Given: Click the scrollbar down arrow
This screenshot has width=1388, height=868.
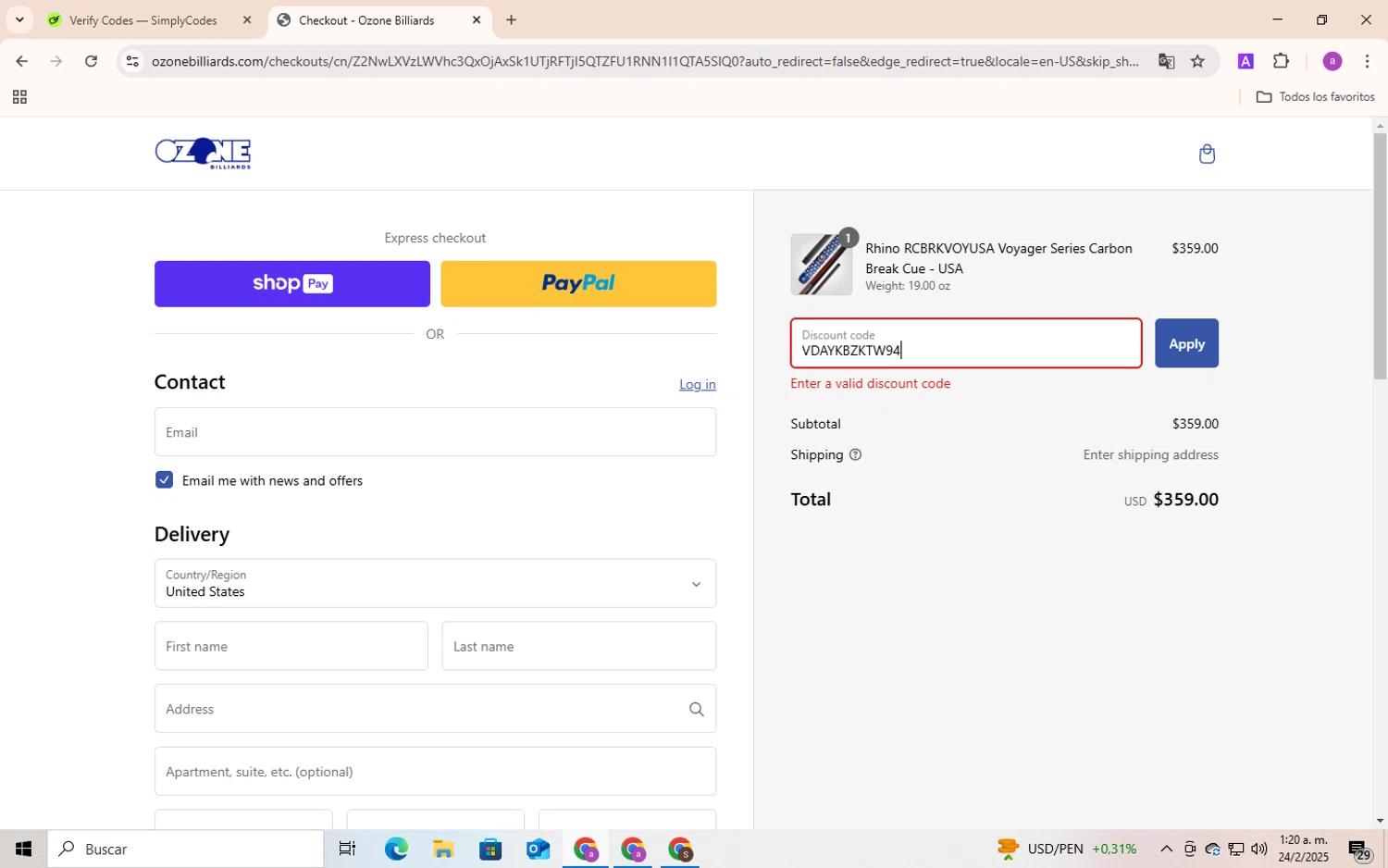Looking at the screenshot, I should (1380, 820).
